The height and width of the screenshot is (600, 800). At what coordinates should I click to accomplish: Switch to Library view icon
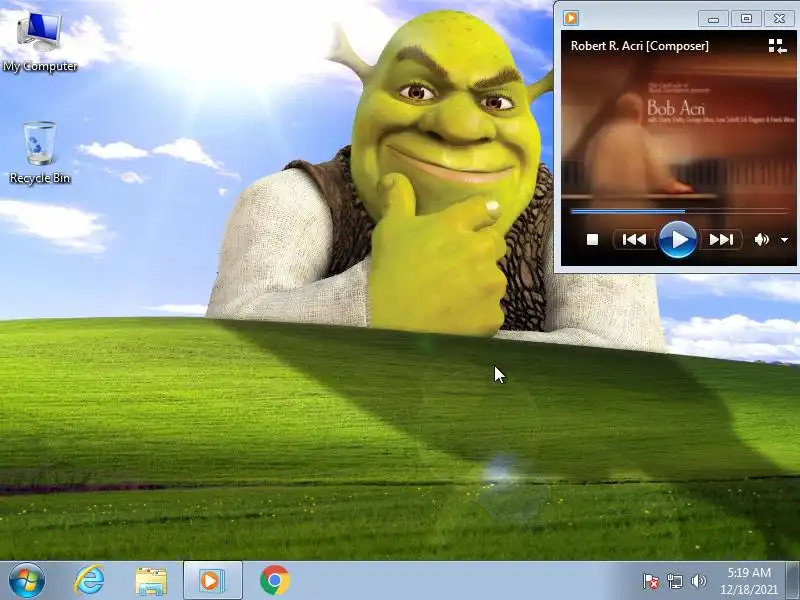(778, 46)
